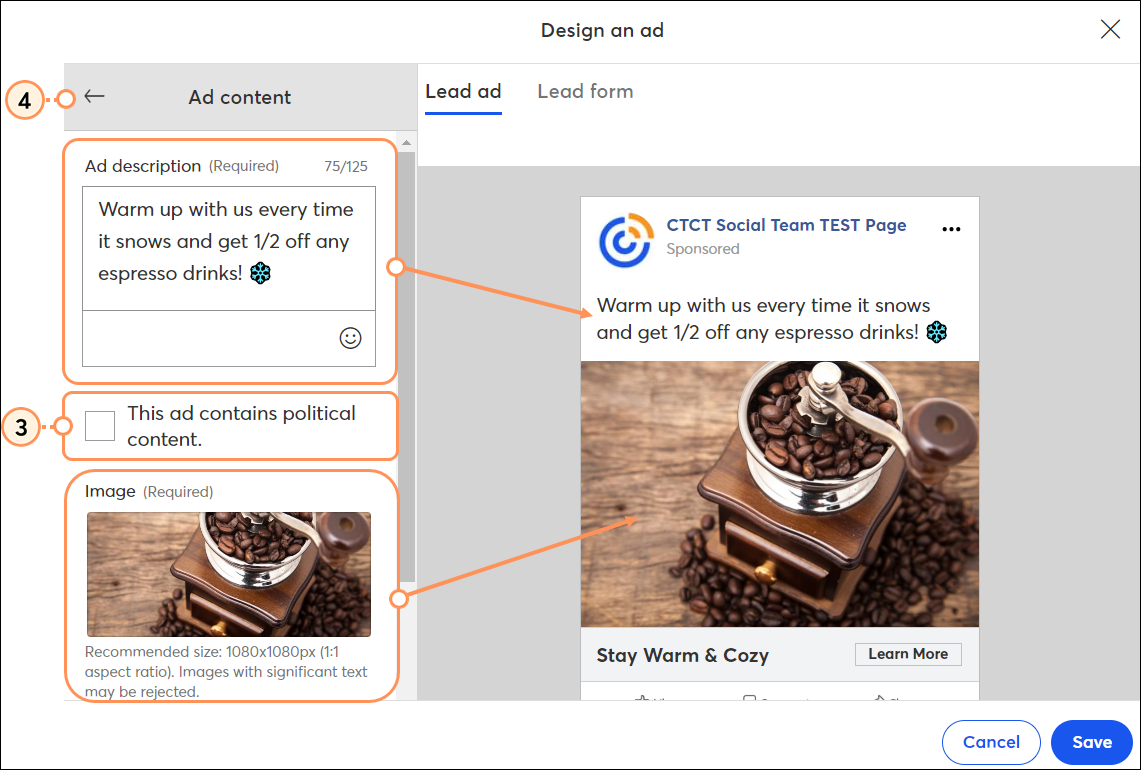Viewport: 1141px width, 770px height.
Task: Click the CTCT page logo in preview
Action: [625, 239]
